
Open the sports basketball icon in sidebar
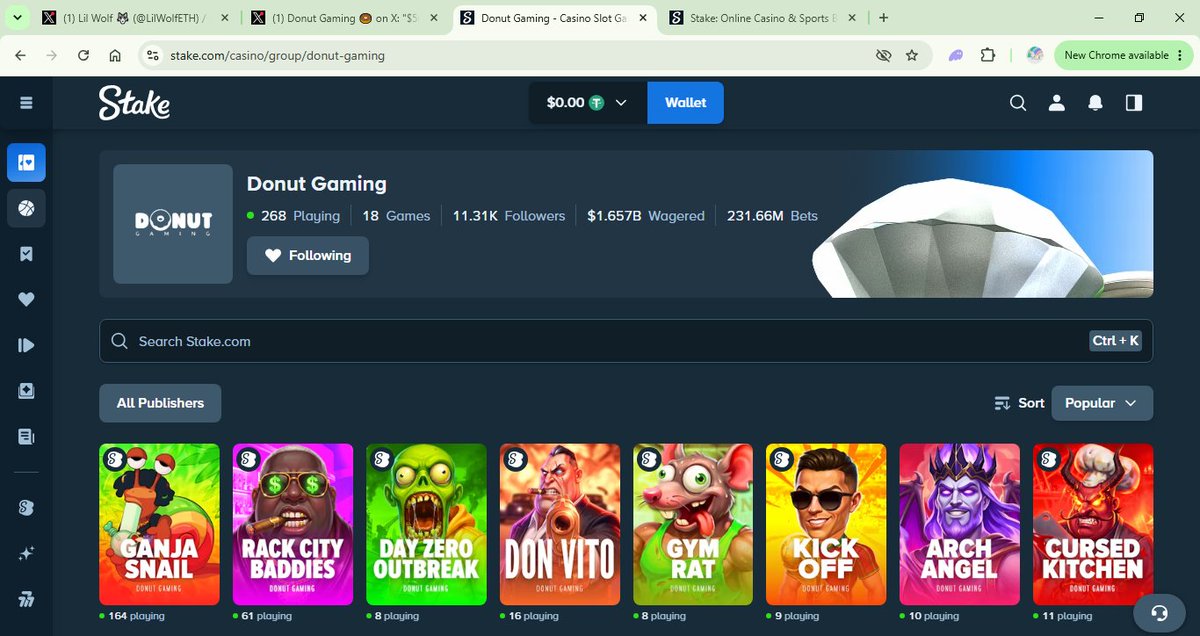[26, 208]
